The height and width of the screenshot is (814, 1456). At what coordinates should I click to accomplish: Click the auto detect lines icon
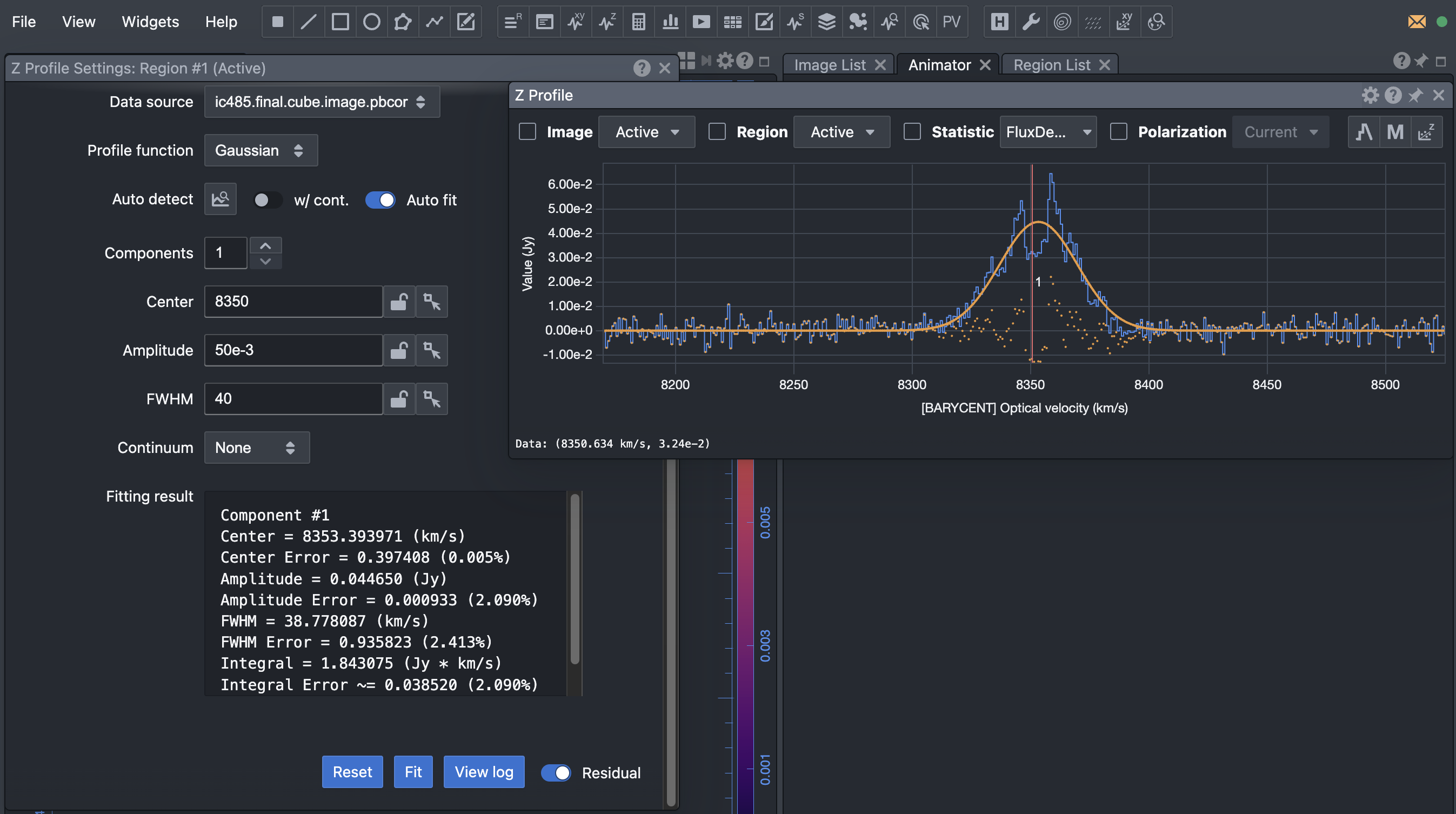(221, 199)
